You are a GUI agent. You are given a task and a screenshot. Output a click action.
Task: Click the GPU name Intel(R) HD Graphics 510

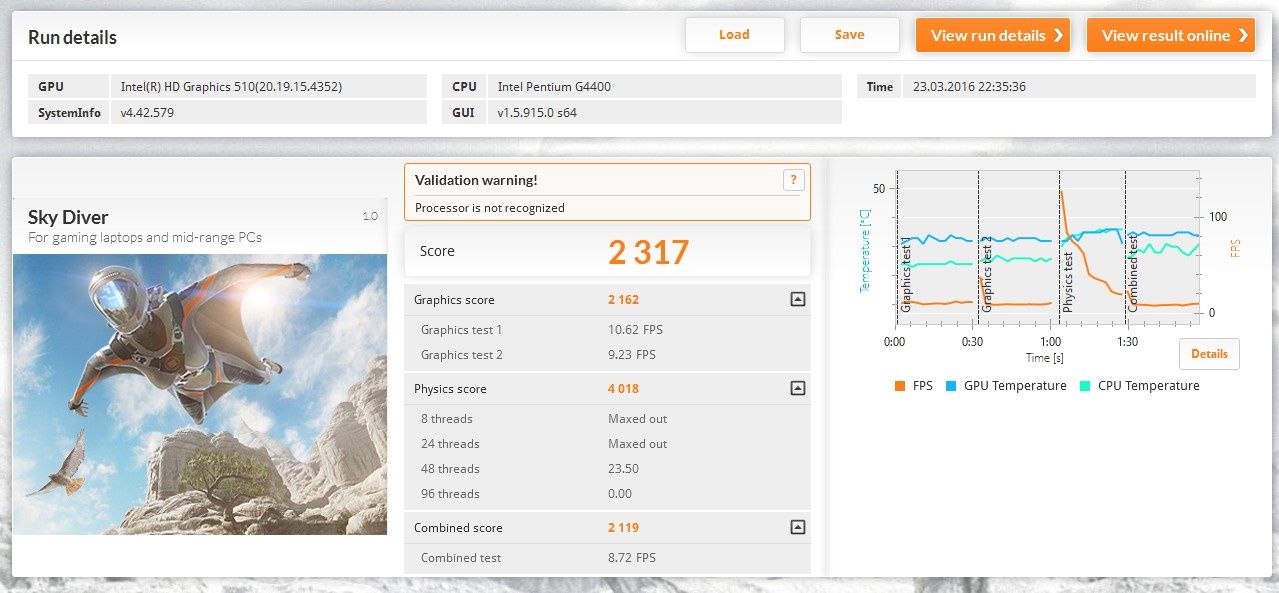[231, 87]
